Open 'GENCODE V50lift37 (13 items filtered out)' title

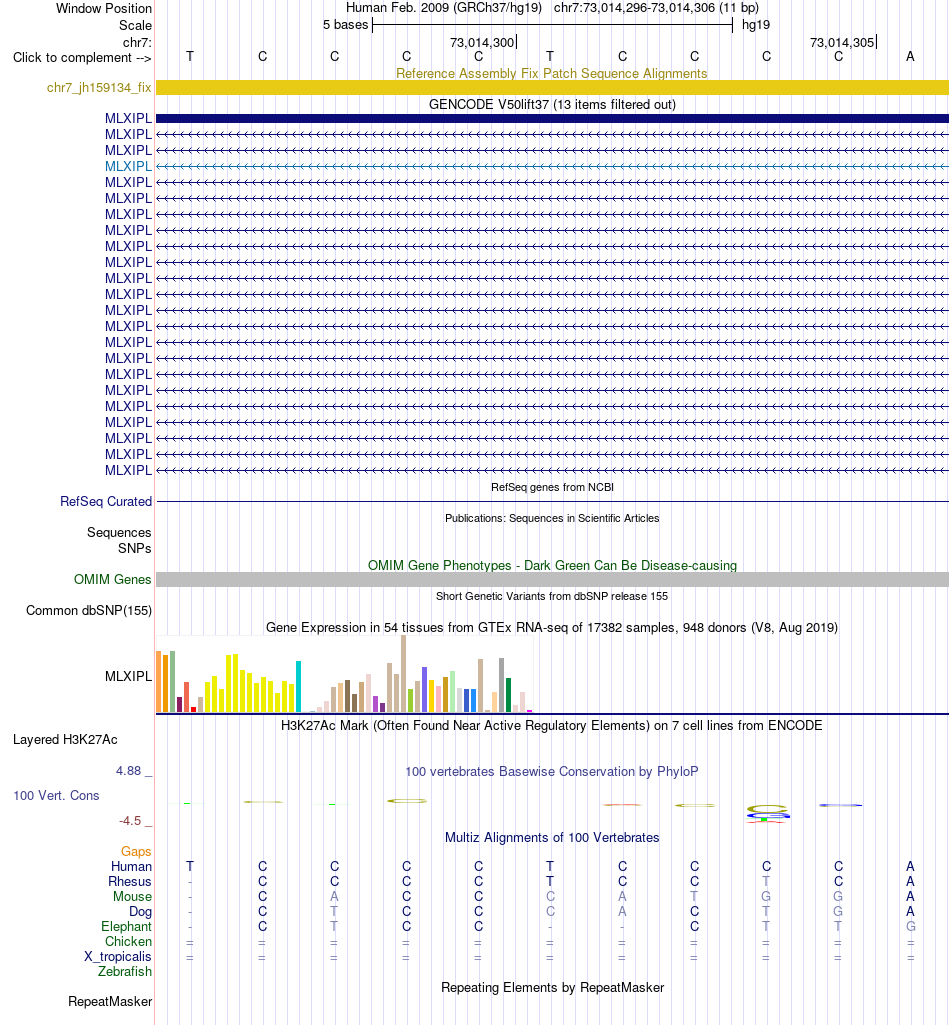pyautogui.click(x=552, y=105)
